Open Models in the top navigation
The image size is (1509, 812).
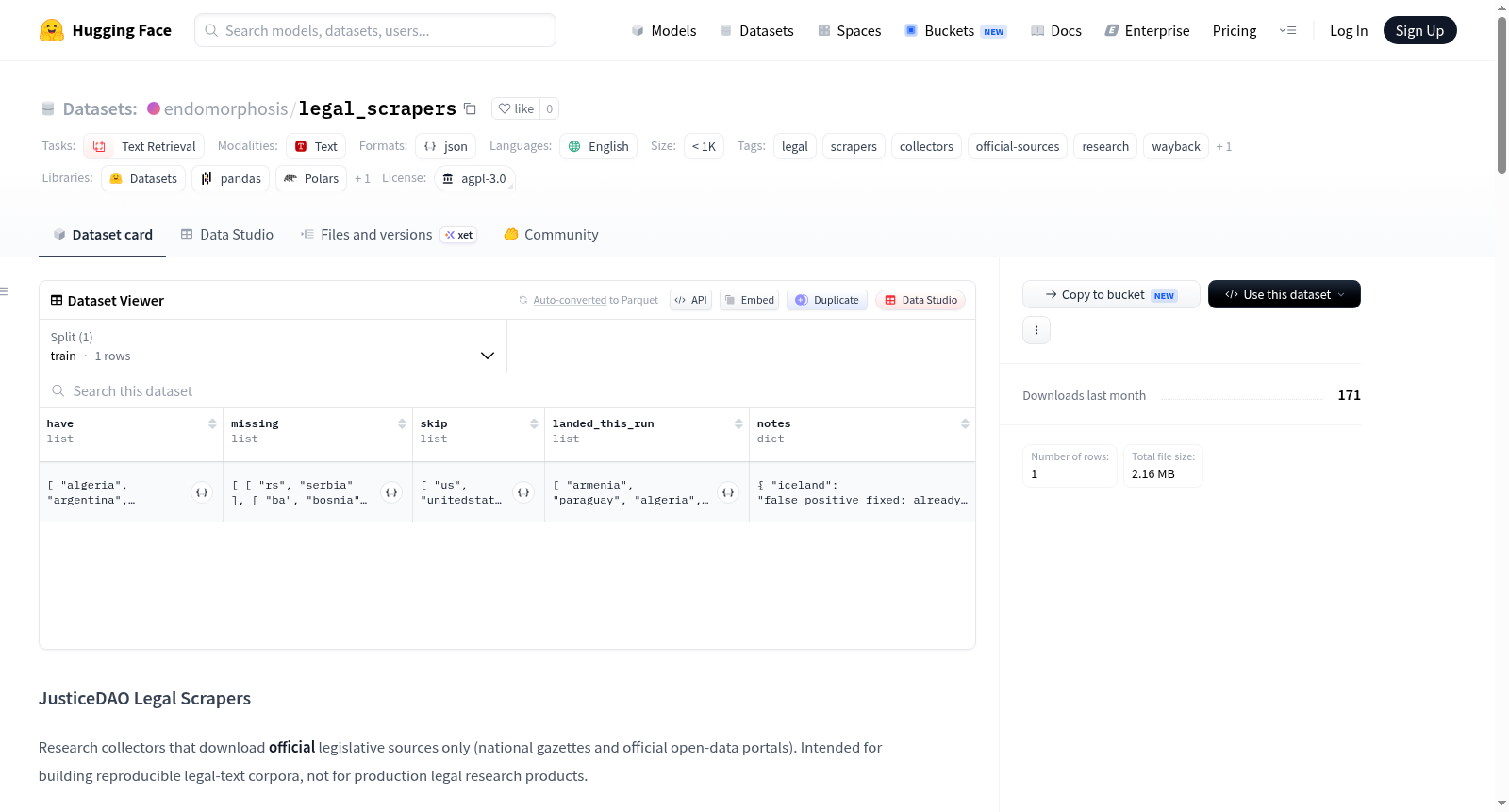tap(664, 30)
